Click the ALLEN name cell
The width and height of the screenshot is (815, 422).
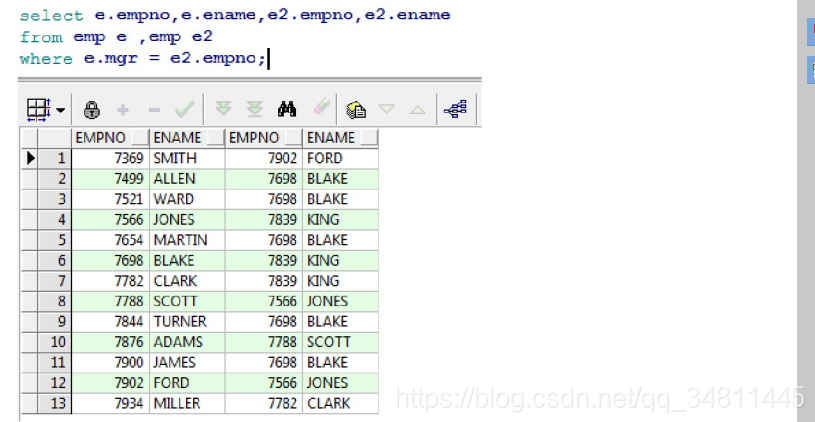(x=187, y=179)
